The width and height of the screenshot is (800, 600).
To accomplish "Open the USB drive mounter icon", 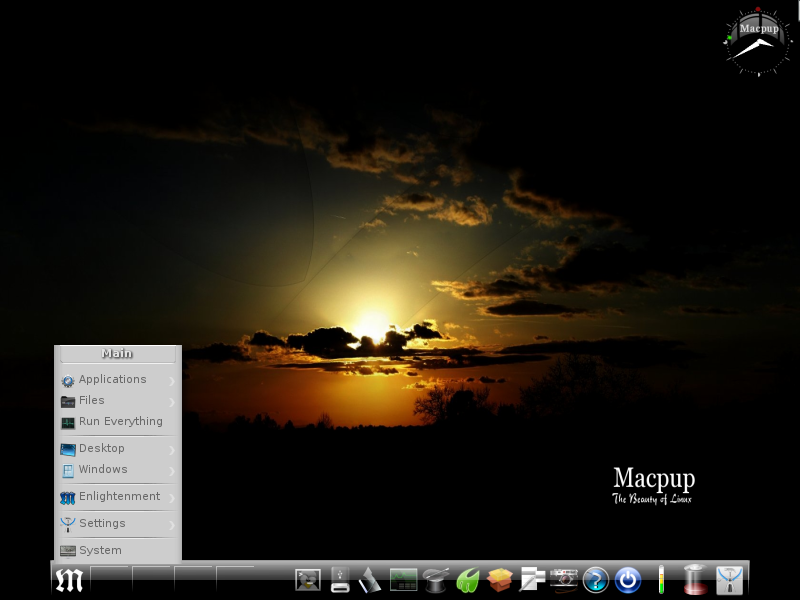I will (x=340, y=580).
